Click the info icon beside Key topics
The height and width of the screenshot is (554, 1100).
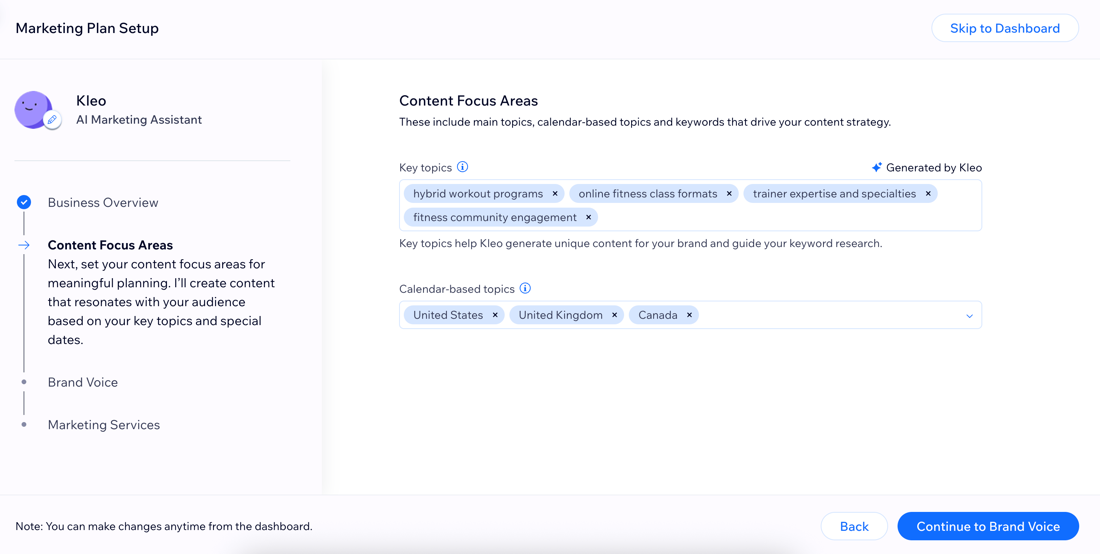(x=462, y=168)
